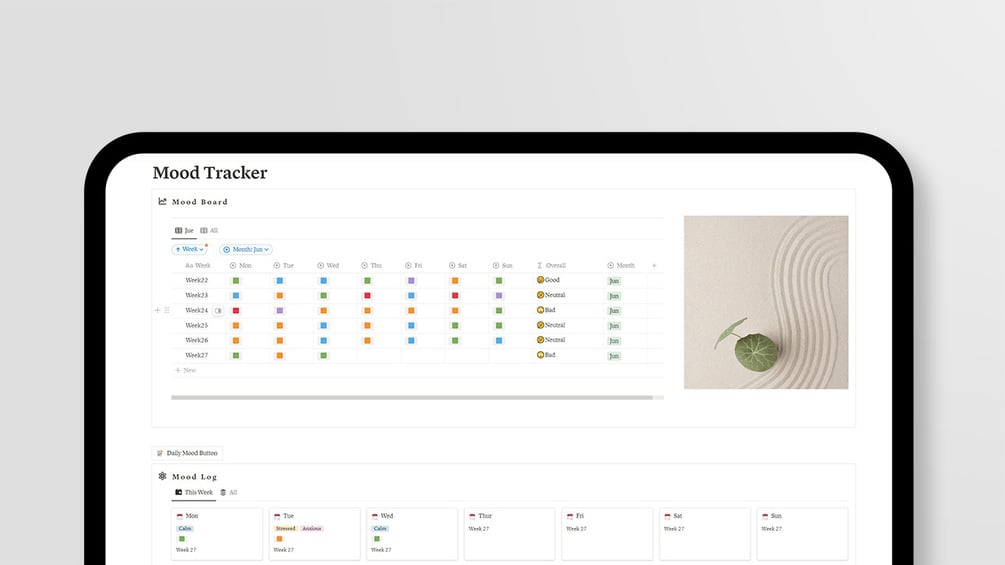Click the Mood Tracker page title
Viewport: 1005px width, 565px height.
(x=210, y=172)
